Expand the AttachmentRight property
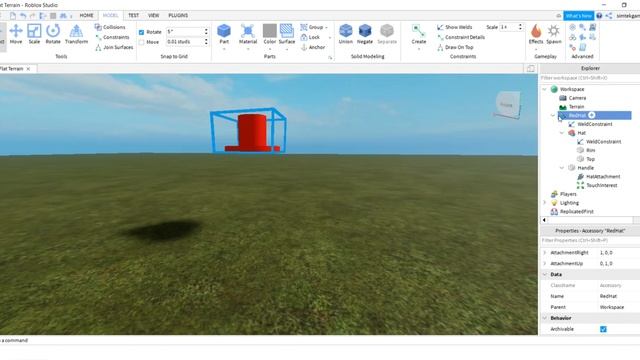The width and height of the screenshot is (640, 360). (x=544, y=253)
